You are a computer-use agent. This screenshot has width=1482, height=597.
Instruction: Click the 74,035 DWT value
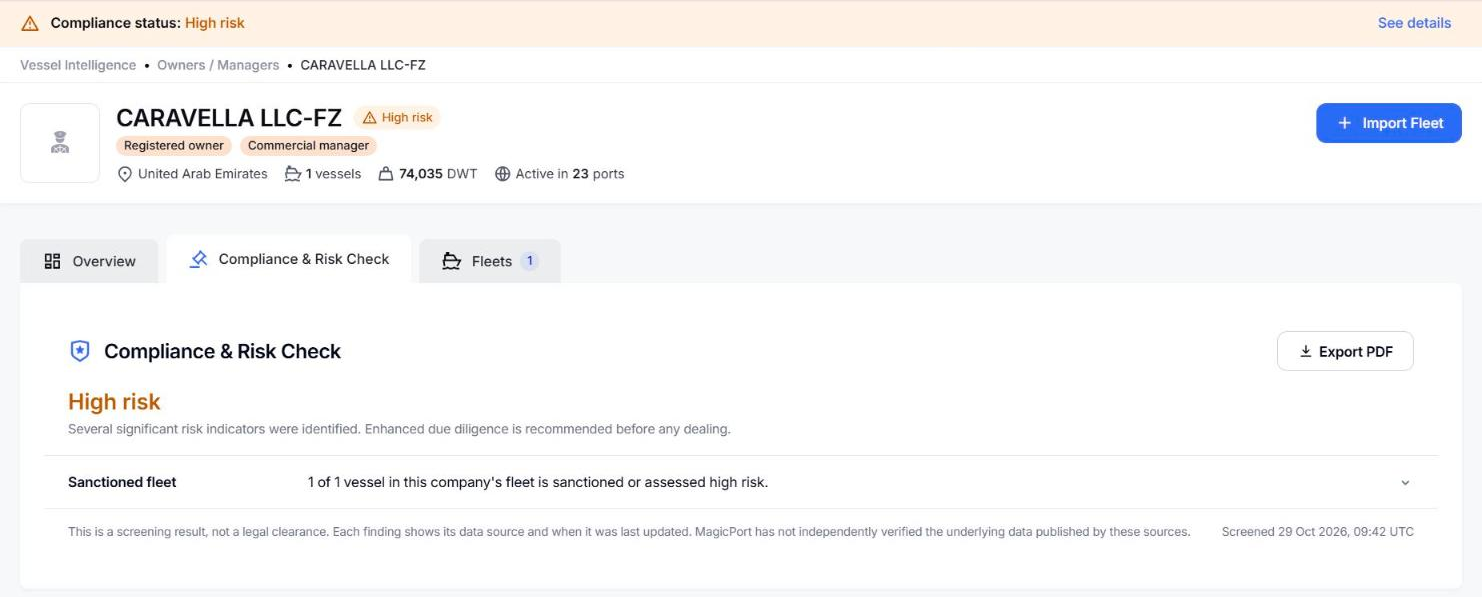438,174
